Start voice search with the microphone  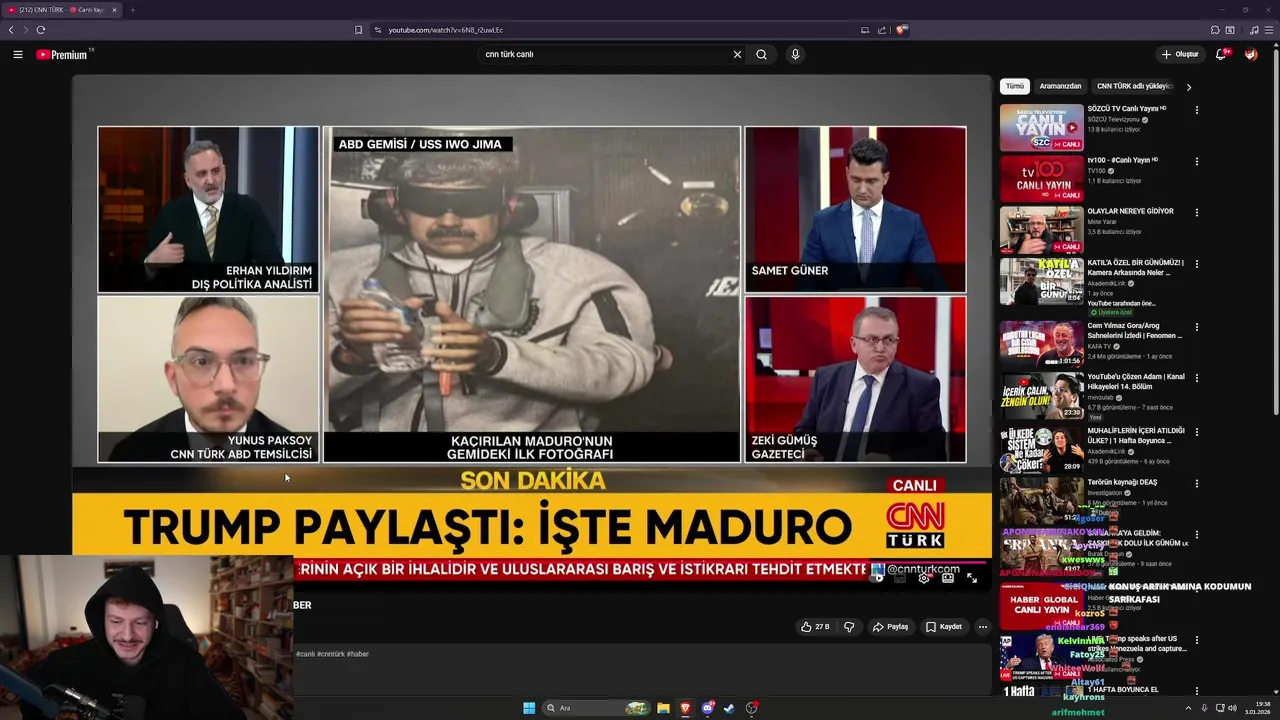795,55
